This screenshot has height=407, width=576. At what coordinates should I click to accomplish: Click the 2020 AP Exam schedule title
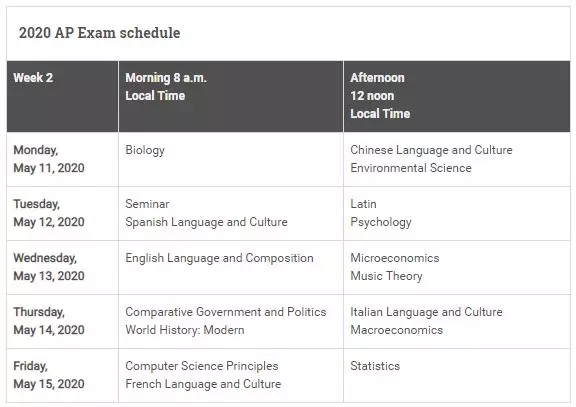pyautogui.click(x=100, y=33)
